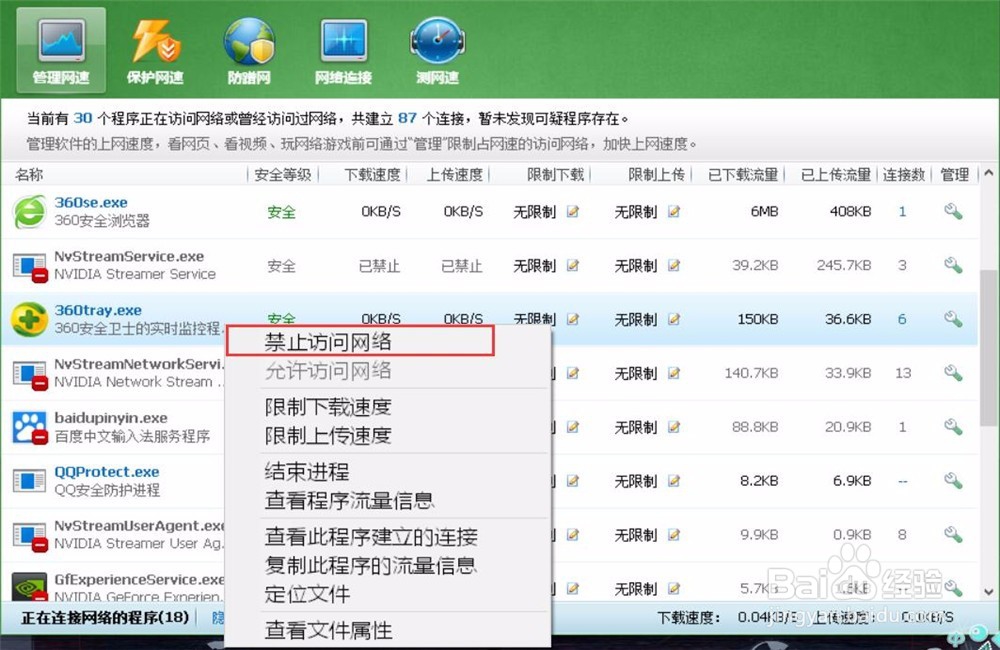
Task: Open the 保护网速 tab
Action: 155,52
